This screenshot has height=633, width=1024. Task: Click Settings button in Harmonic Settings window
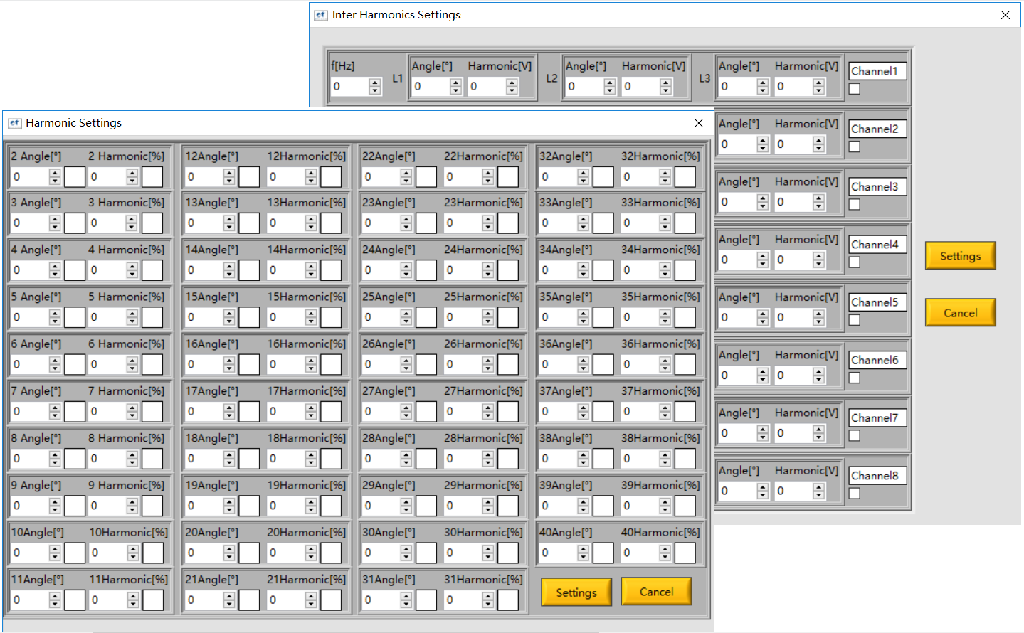(x=576, y=592)
